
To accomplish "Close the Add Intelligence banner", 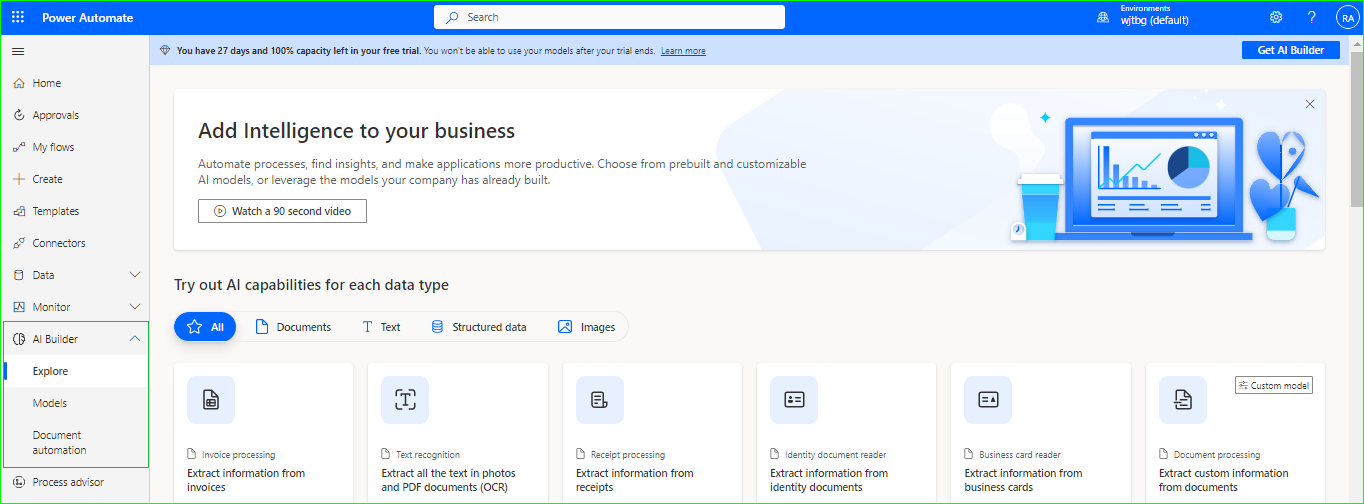I will (1310, 104).
